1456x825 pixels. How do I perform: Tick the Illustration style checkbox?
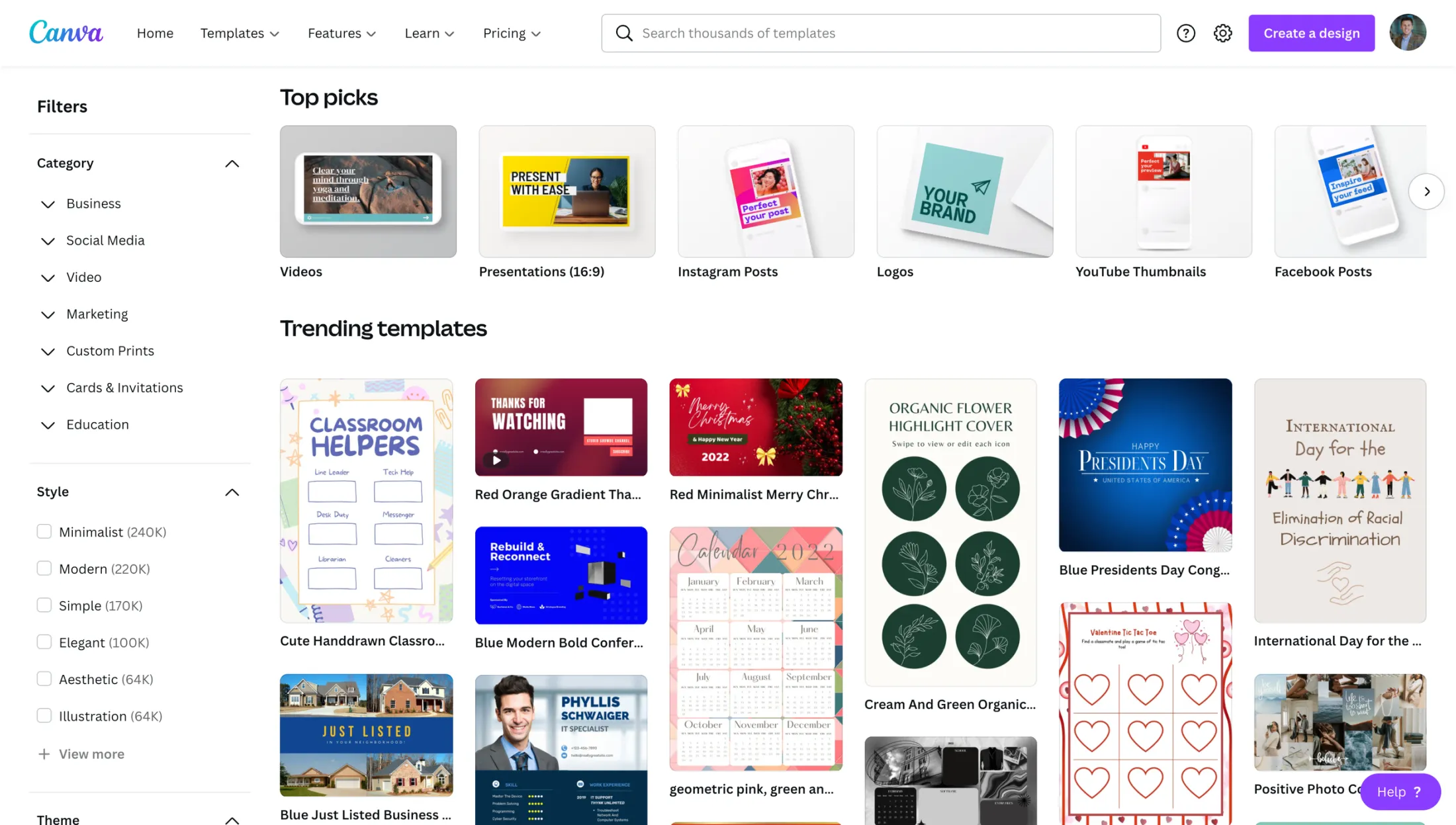coord(44,715)
